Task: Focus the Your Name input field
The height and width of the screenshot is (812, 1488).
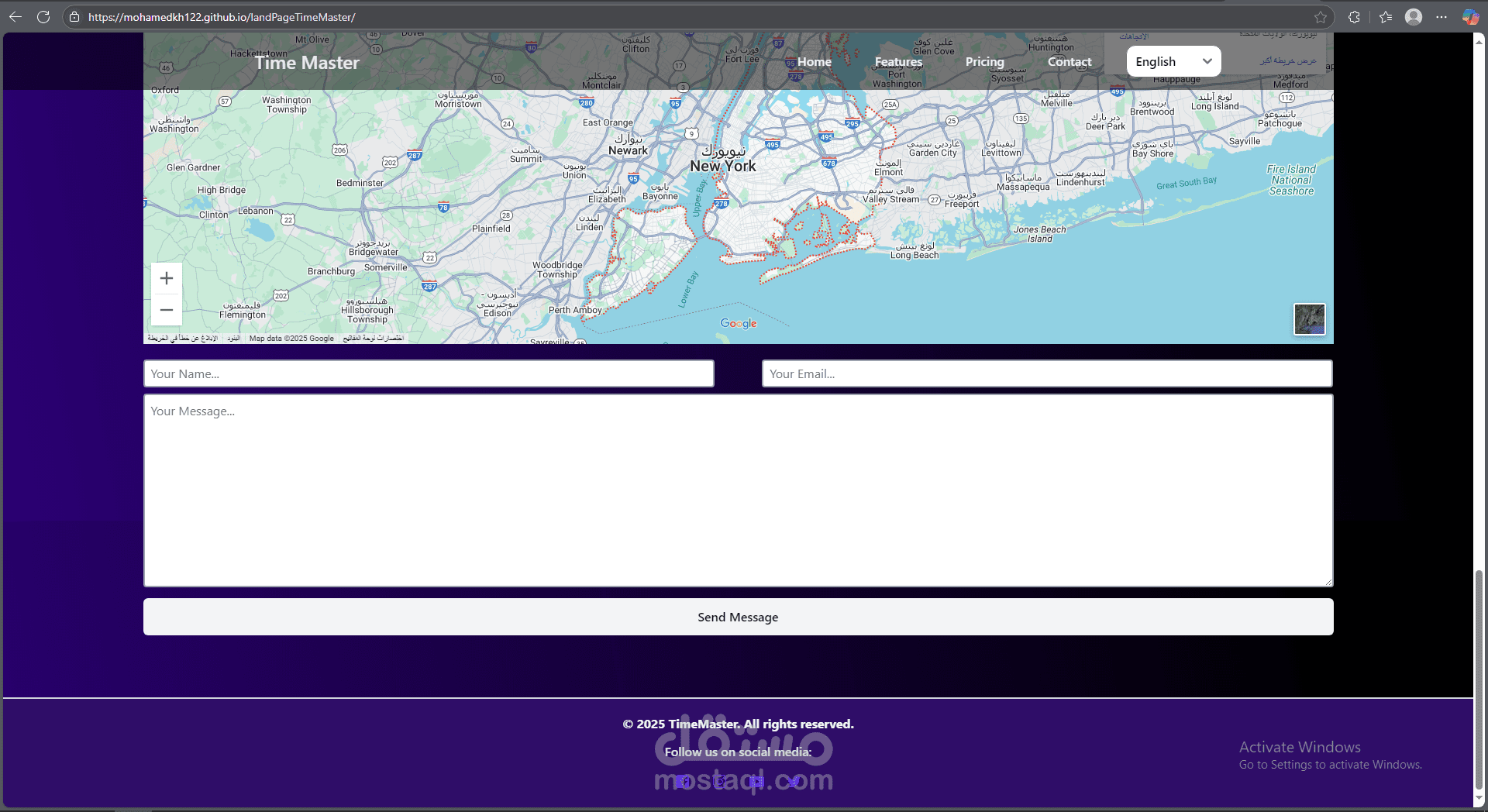Action: click(429, 373)
